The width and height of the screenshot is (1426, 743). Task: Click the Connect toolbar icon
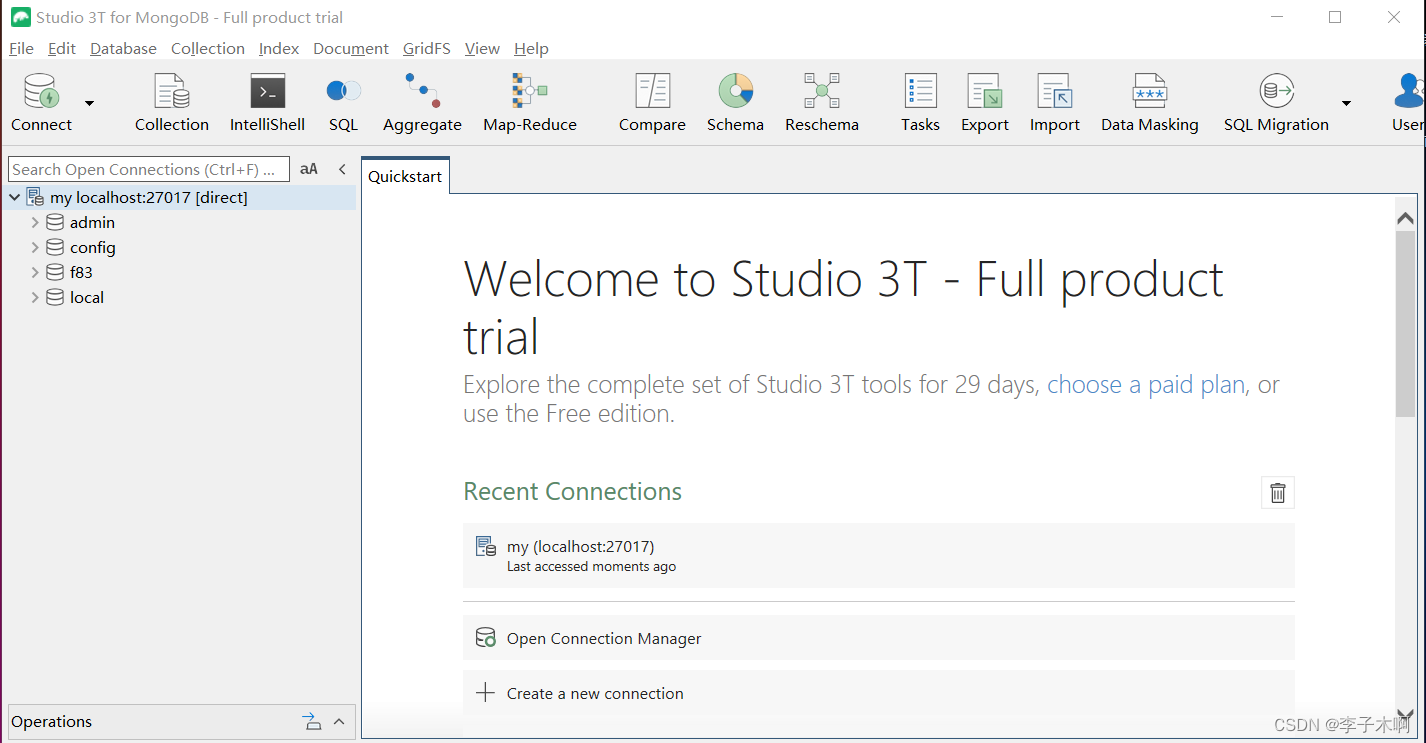[42, 102]
